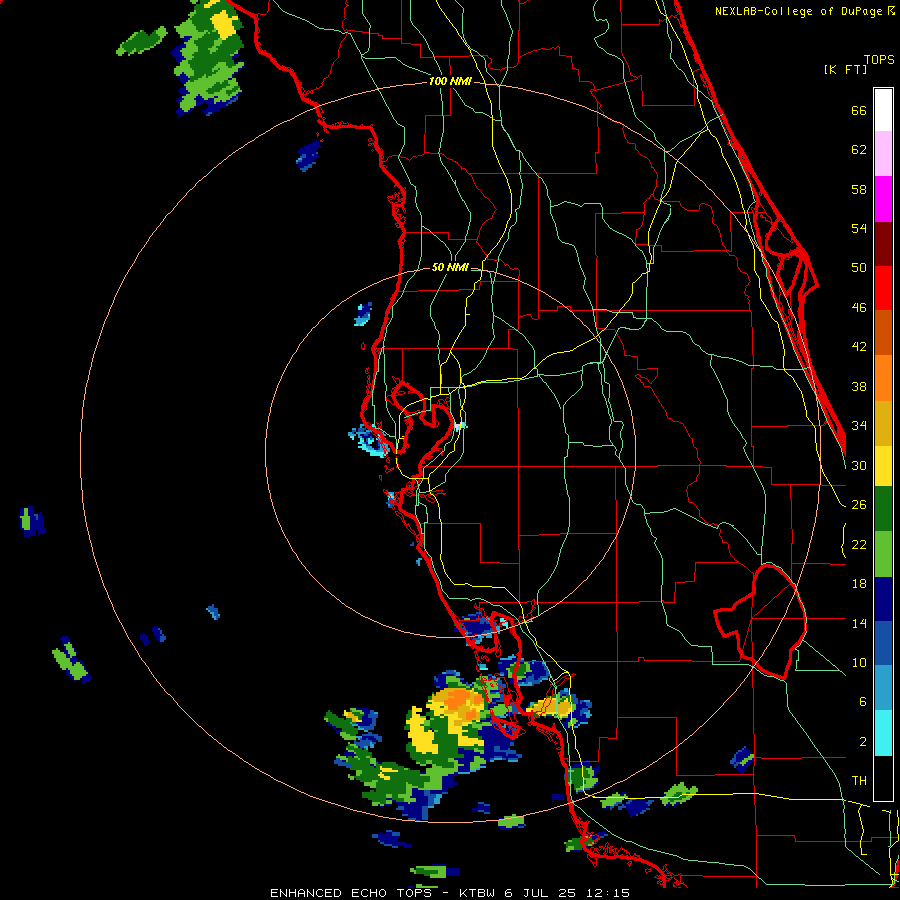Click the 18 legend scale number
The width and height of the screenshot is (900, 900).
click(859, 584)
